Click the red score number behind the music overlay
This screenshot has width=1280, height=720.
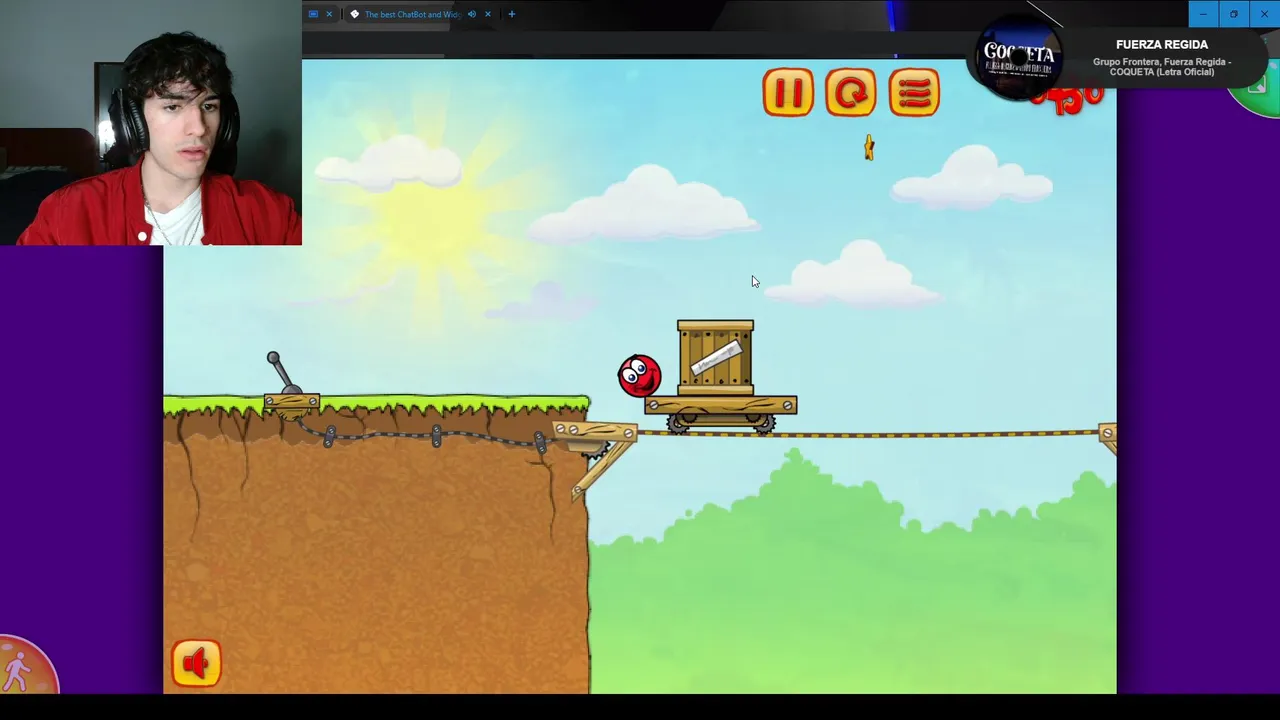(1068, 99)
